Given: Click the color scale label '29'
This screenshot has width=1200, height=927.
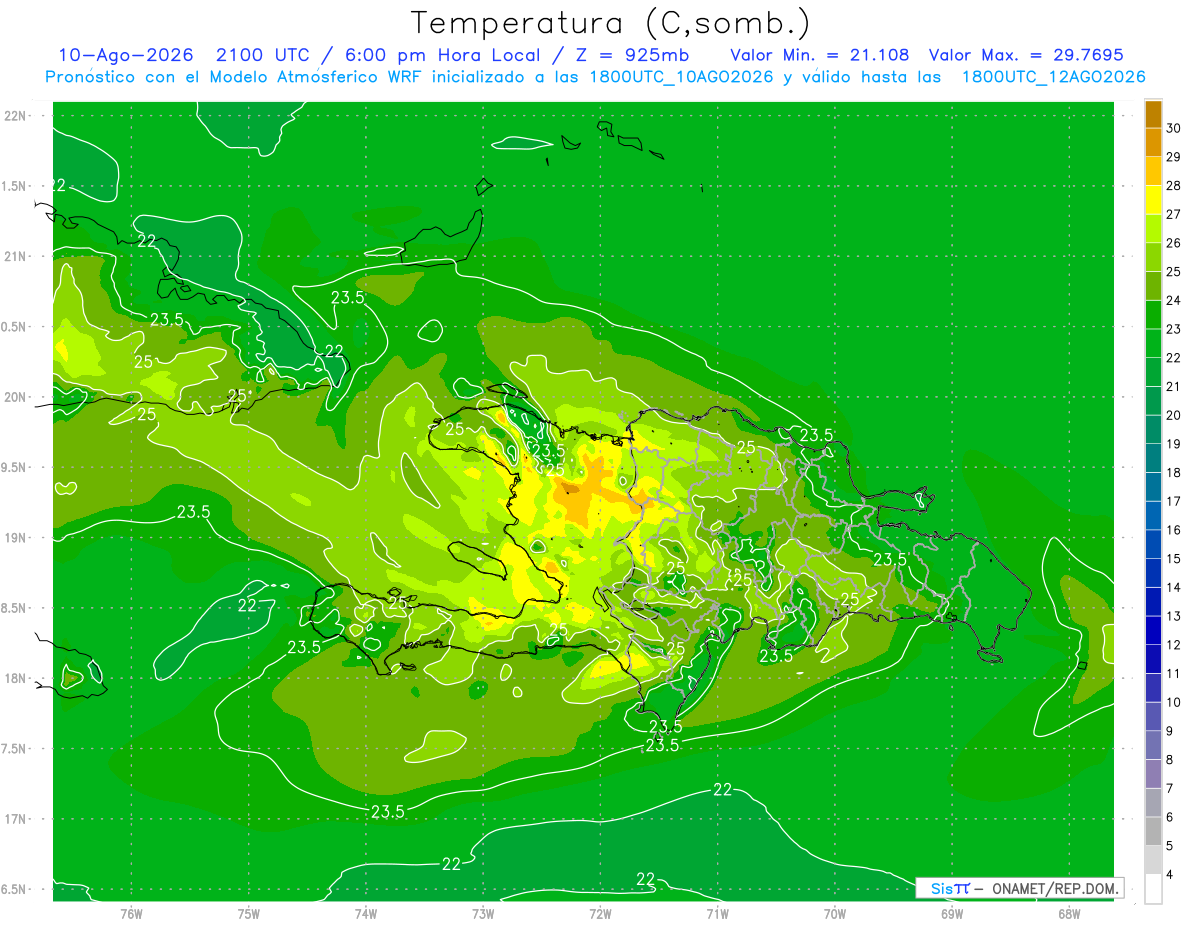Looking at the screenshot, I should 1174,157.
